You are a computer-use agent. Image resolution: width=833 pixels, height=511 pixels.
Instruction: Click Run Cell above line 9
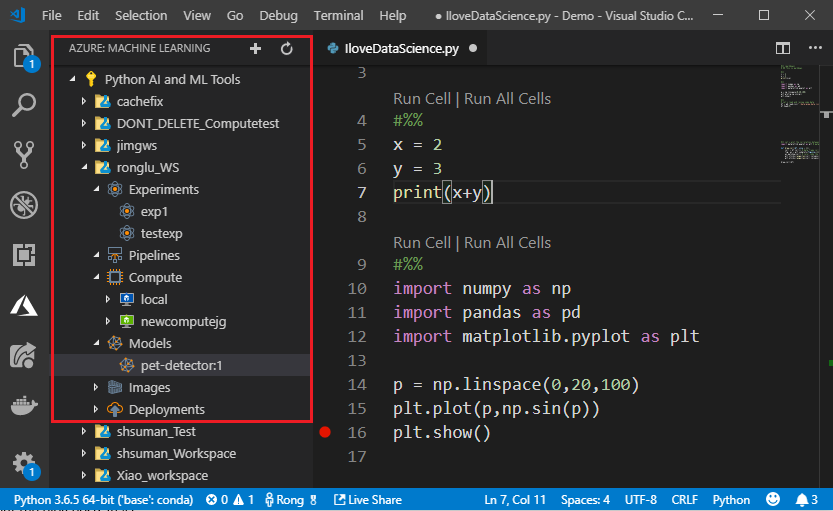(422, 243)
